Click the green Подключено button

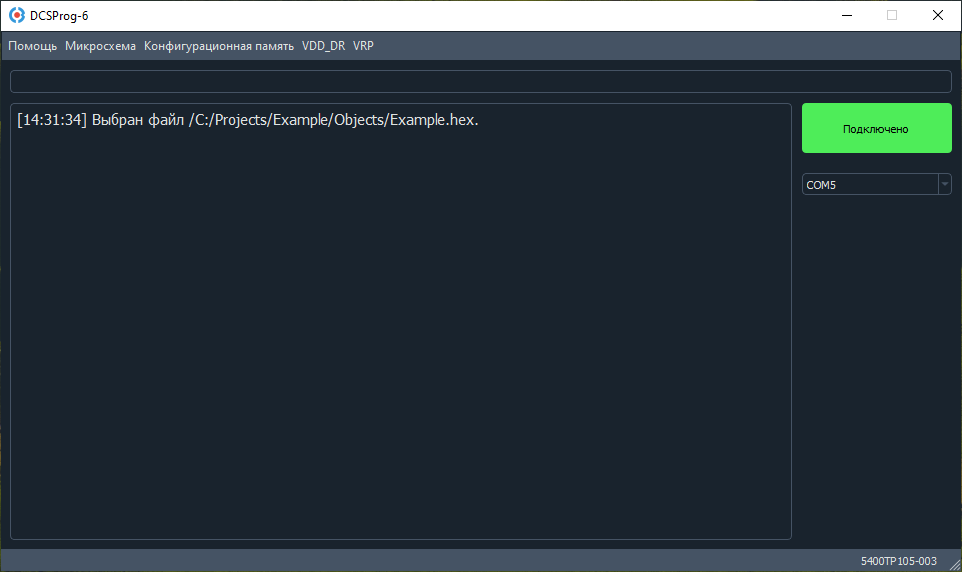[876, 128]
